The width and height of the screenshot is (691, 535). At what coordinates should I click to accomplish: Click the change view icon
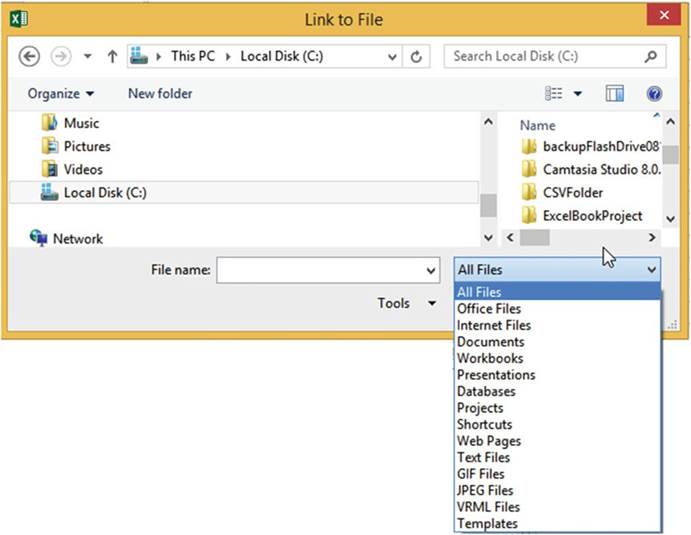pyautogui.click(x=554, y=94)
